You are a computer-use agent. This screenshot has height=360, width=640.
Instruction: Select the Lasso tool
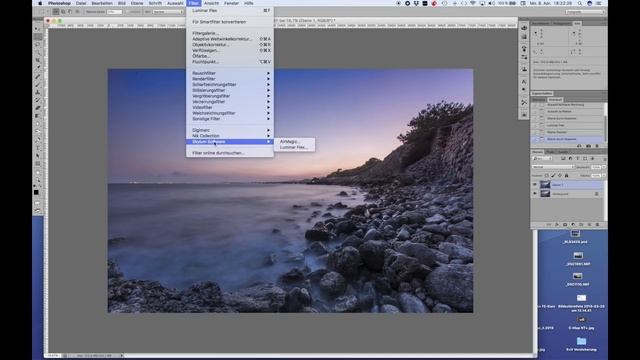pyautogui.click(x=38, y=44)
